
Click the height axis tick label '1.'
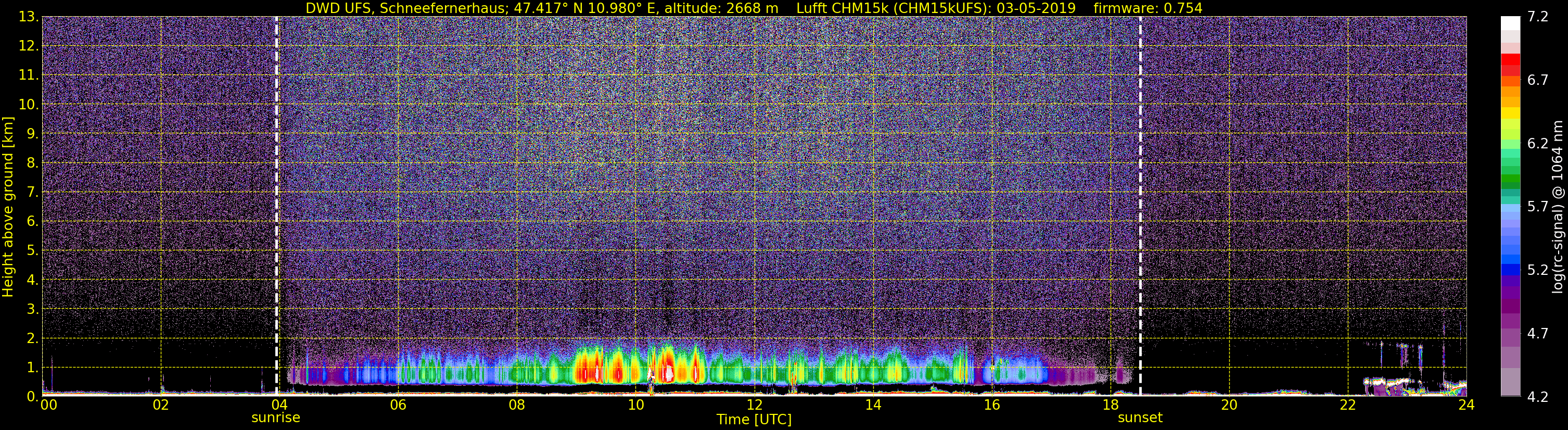(x=32, y=368)
